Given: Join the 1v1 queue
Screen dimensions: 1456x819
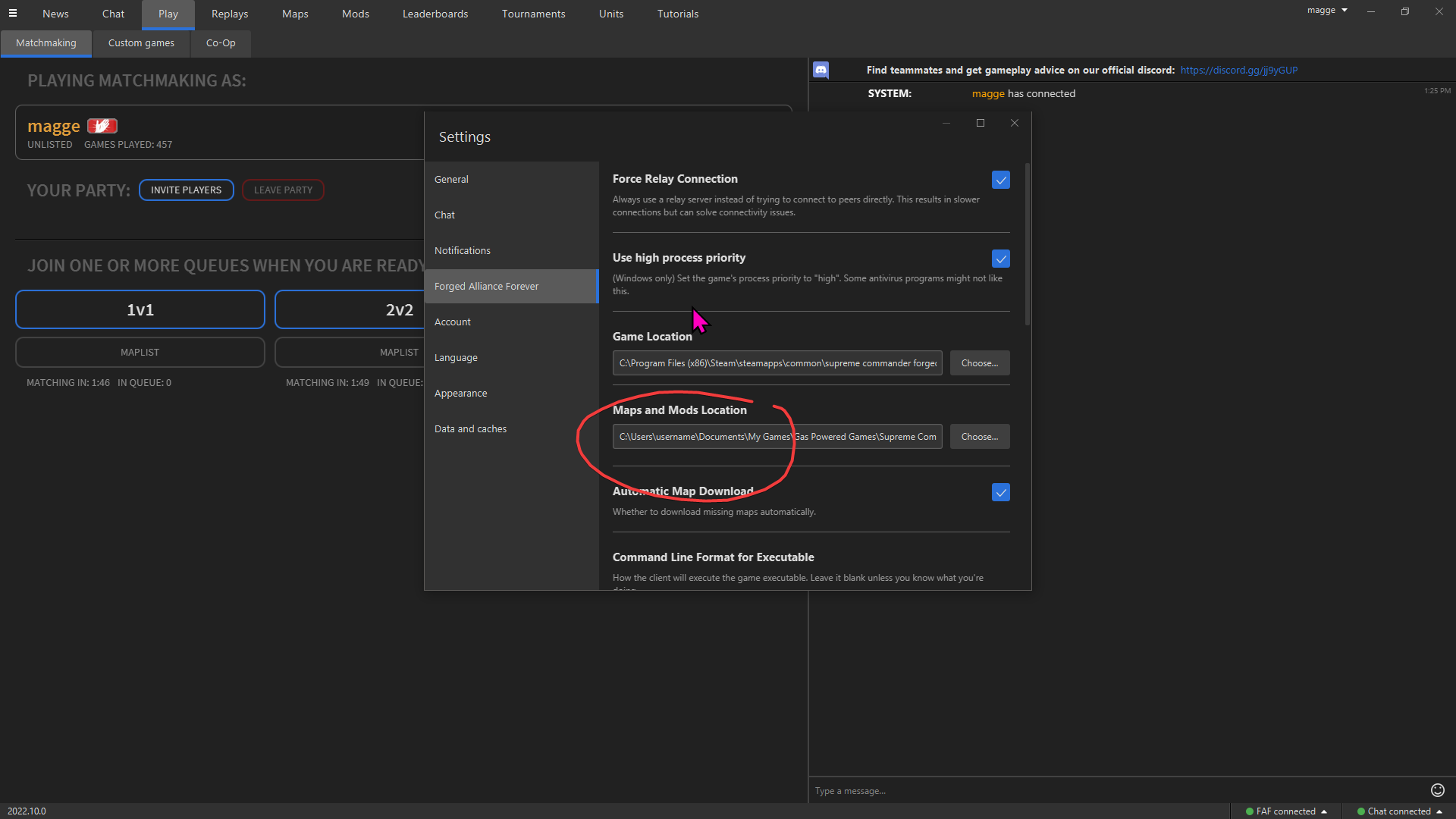Looking at the screenshot, I should coord(140,309).
